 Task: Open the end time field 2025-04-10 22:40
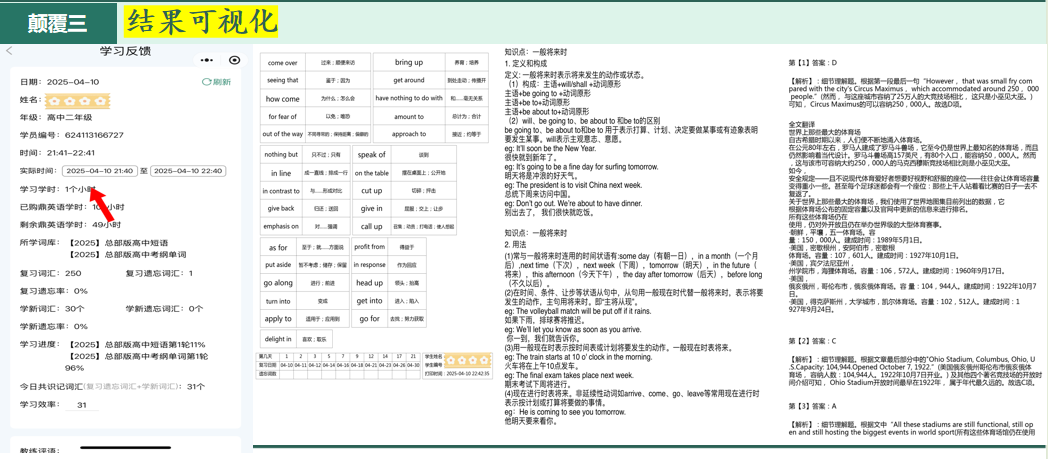pos(188,171)
